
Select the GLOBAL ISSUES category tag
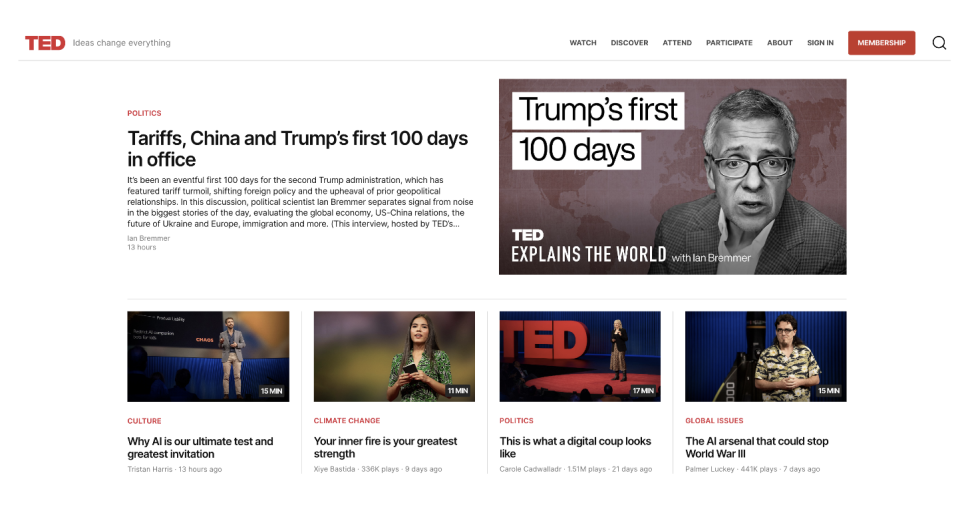pyautogui.click(x=714, y=420)
